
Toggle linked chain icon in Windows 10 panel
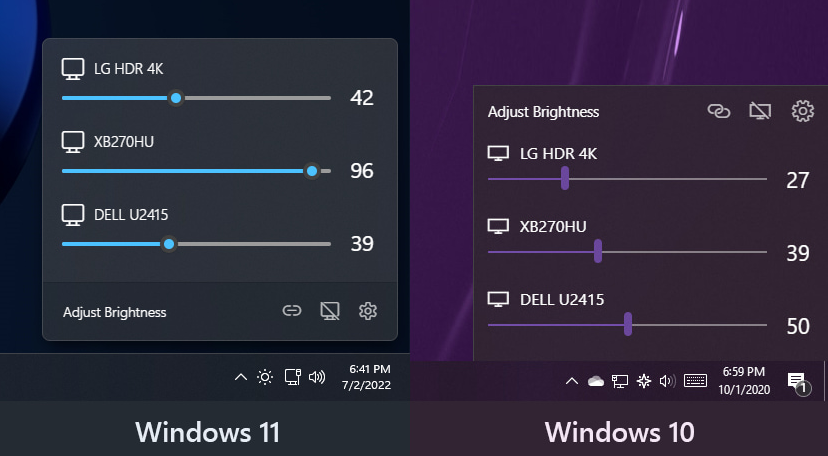coord(719,111)
